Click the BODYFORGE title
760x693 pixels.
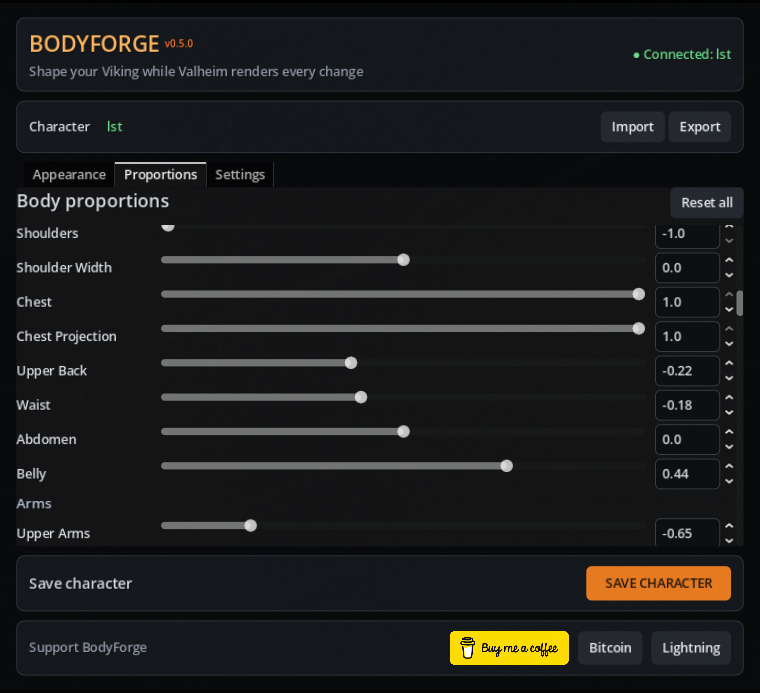coord(95,44)
